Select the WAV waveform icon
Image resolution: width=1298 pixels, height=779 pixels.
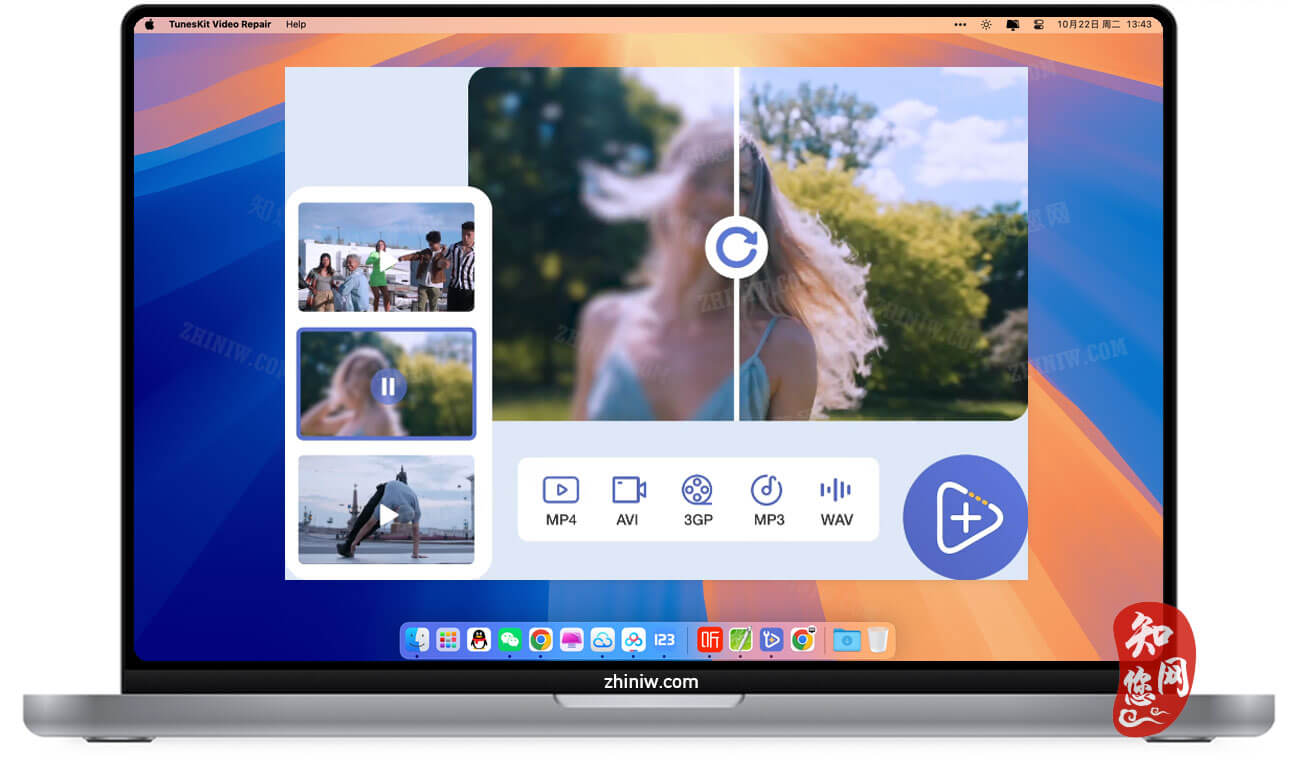[x=835, y=490]
